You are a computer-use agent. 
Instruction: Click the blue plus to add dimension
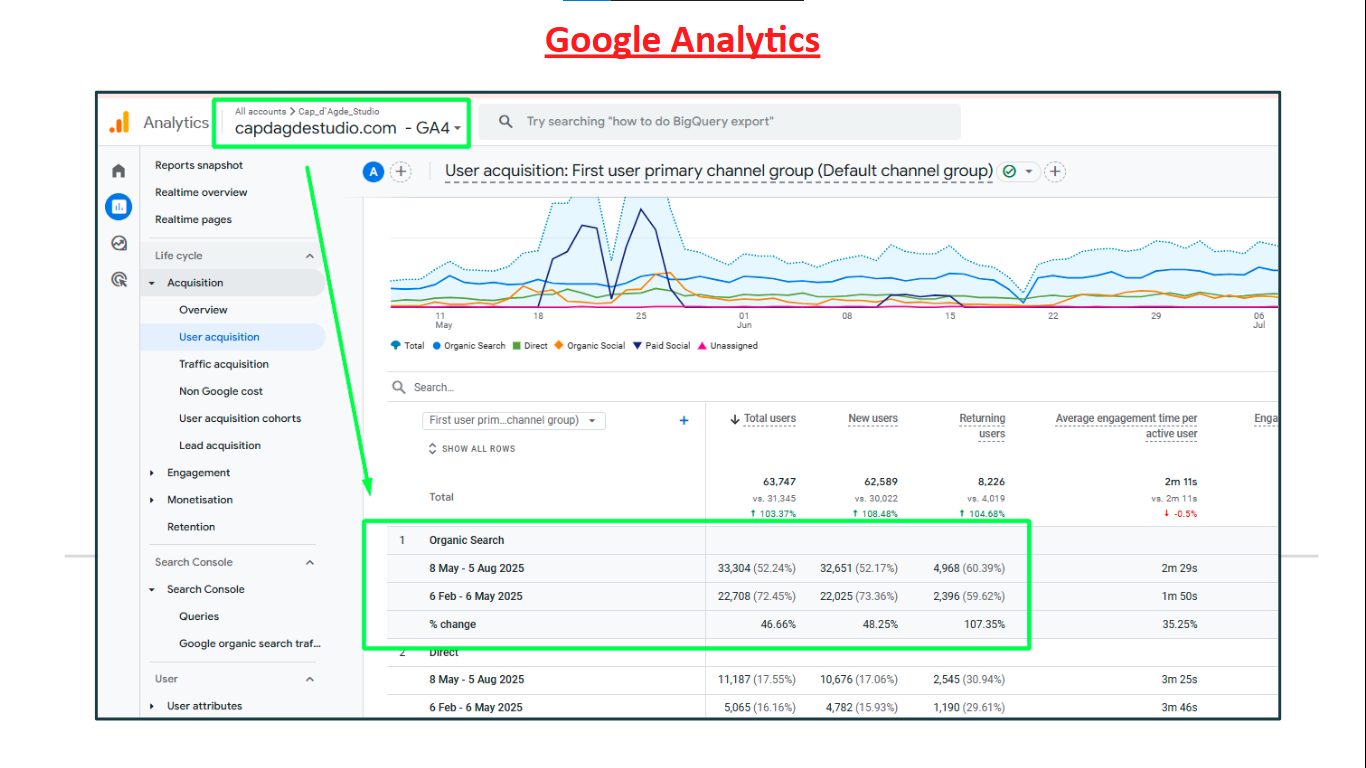(684, 421)
